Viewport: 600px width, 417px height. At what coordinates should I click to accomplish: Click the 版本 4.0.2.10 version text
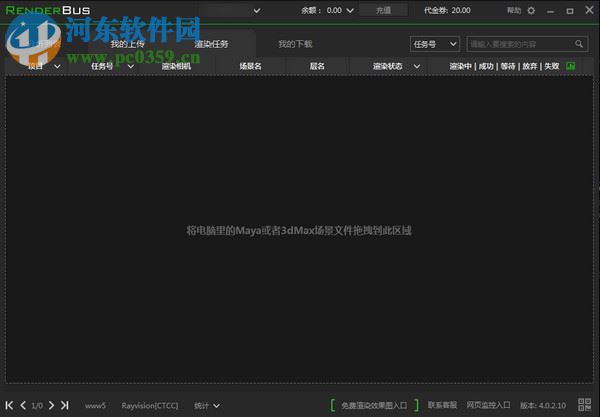[x=543, y=406]
